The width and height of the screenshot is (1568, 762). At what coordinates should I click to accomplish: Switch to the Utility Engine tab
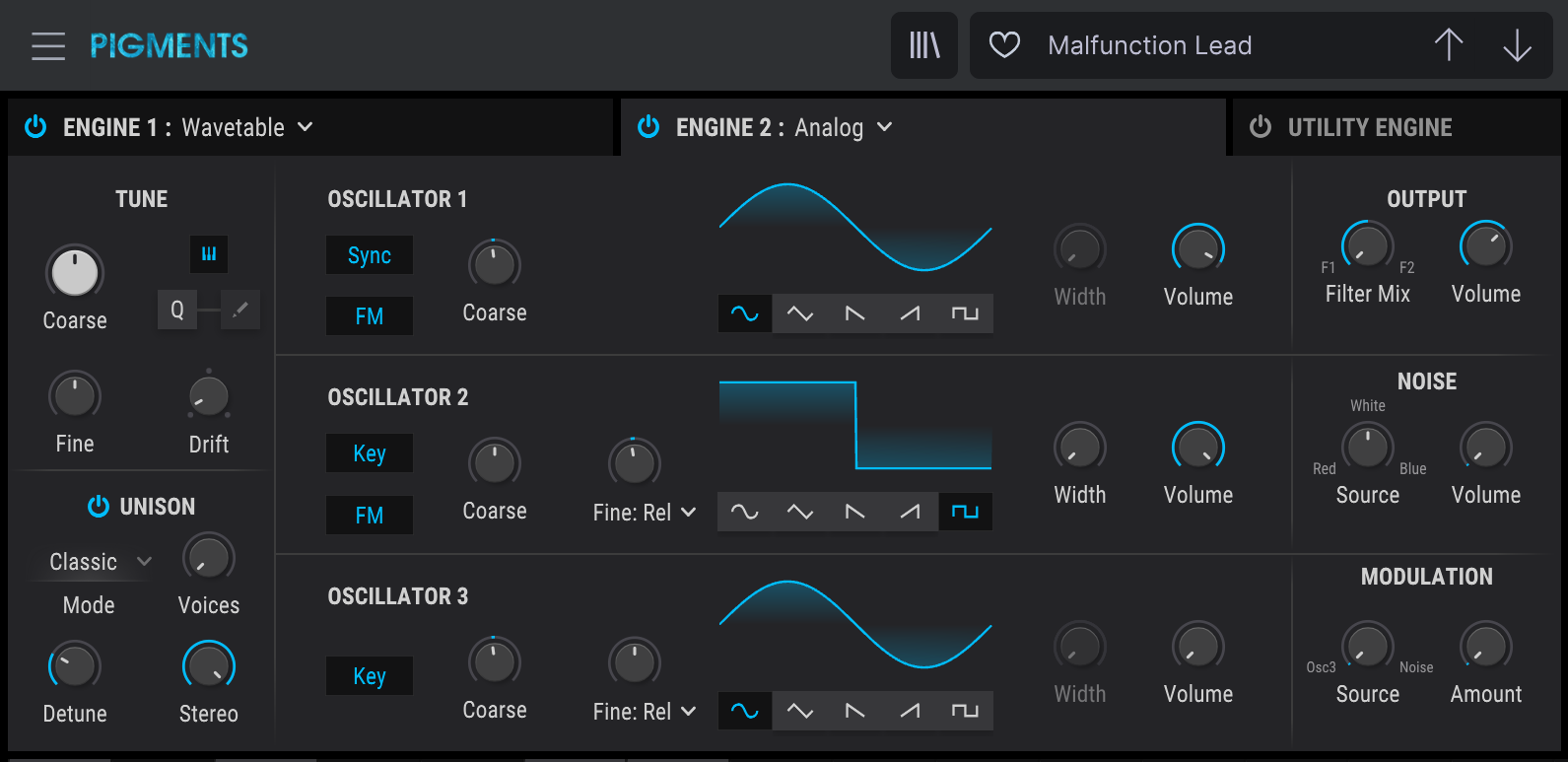[1397, 127]
